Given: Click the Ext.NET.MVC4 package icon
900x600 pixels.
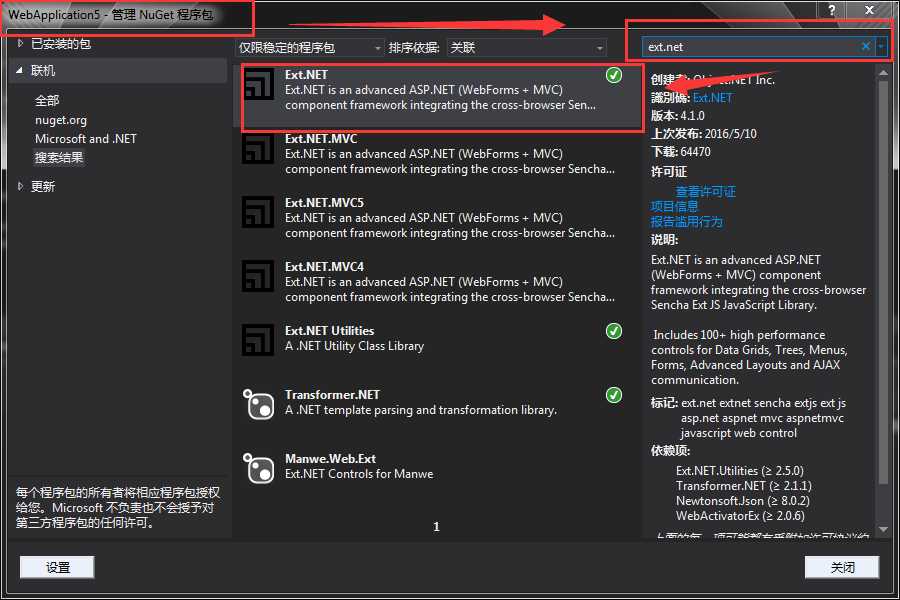Looking at the screenshot, I should tap(258, 276).
